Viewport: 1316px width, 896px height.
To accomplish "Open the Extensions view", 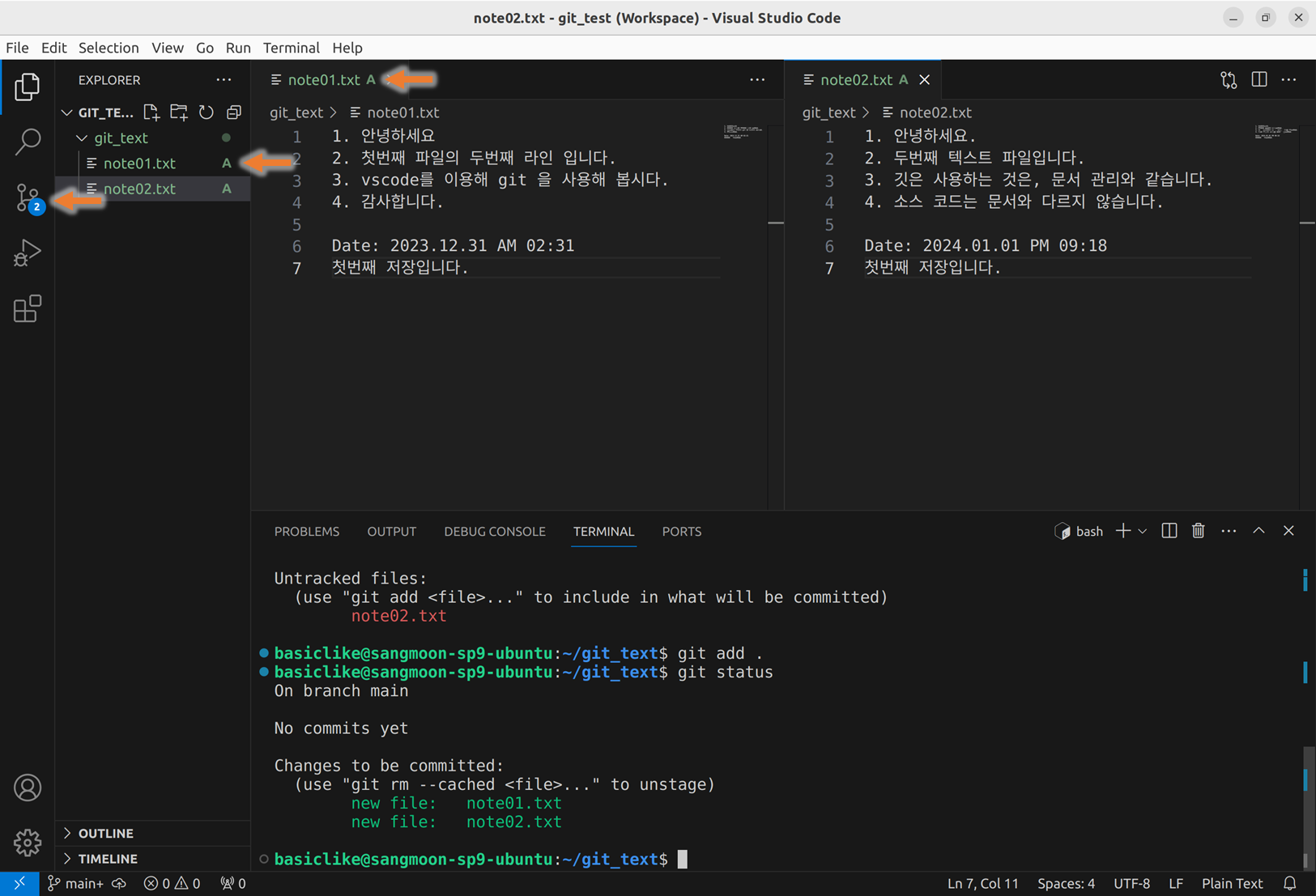I will pos(27,308).
